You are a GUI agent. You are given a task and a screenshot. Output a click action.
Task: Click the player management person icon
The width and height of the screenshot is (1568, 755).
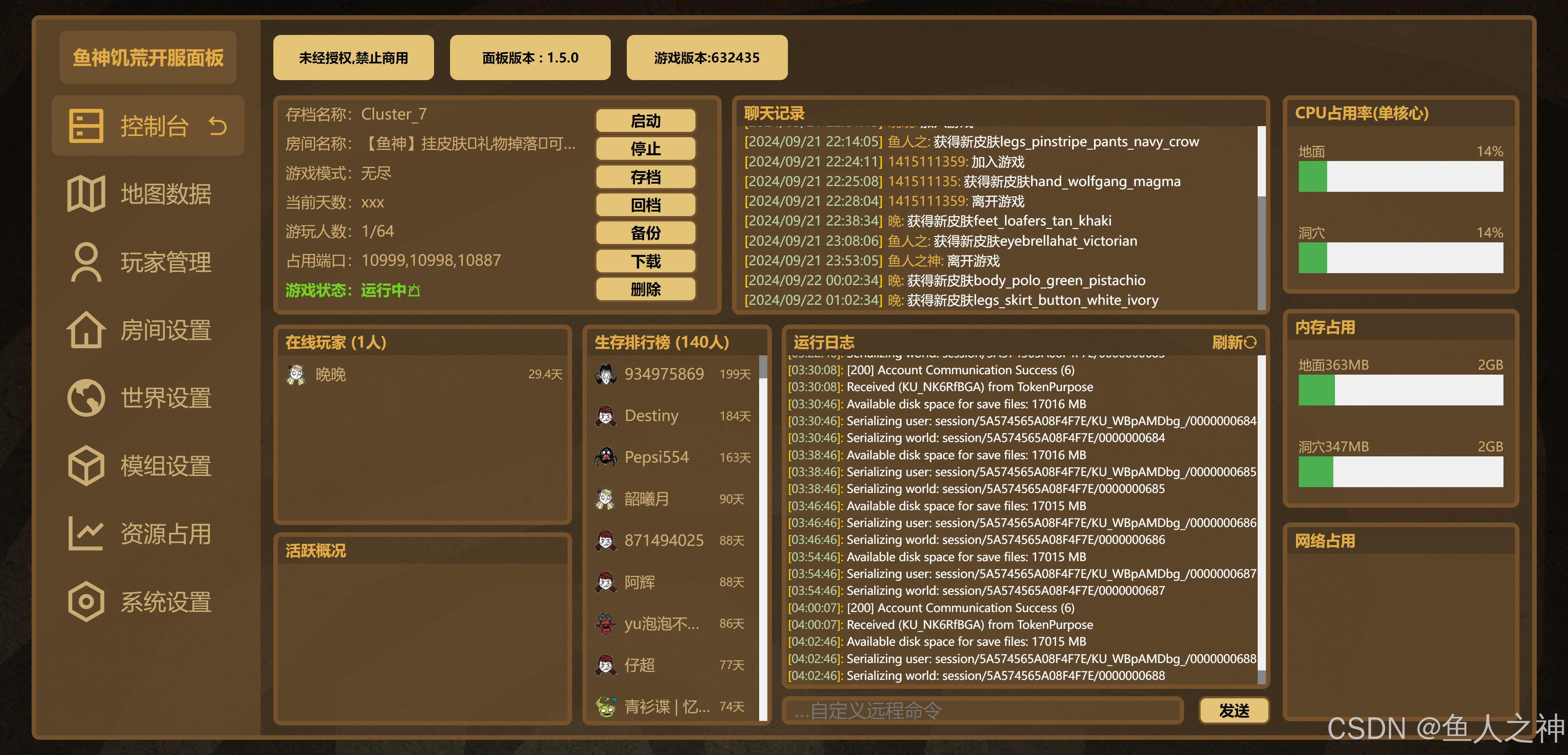86,262
